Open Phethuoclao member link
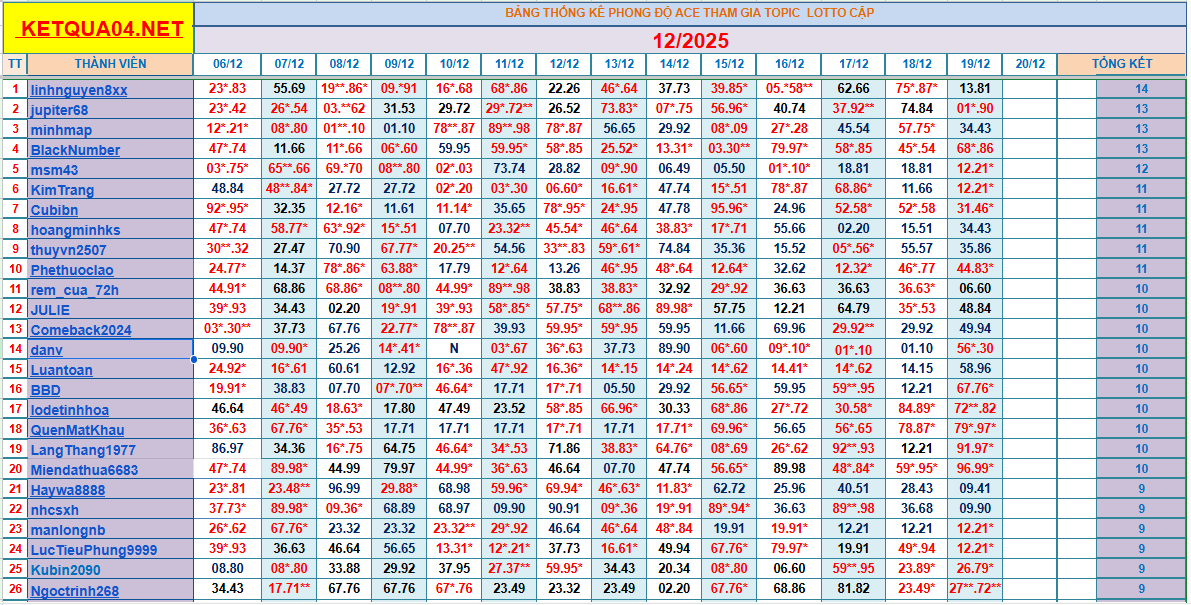Screen dimensions: 1191x605 tap(72, 270)
